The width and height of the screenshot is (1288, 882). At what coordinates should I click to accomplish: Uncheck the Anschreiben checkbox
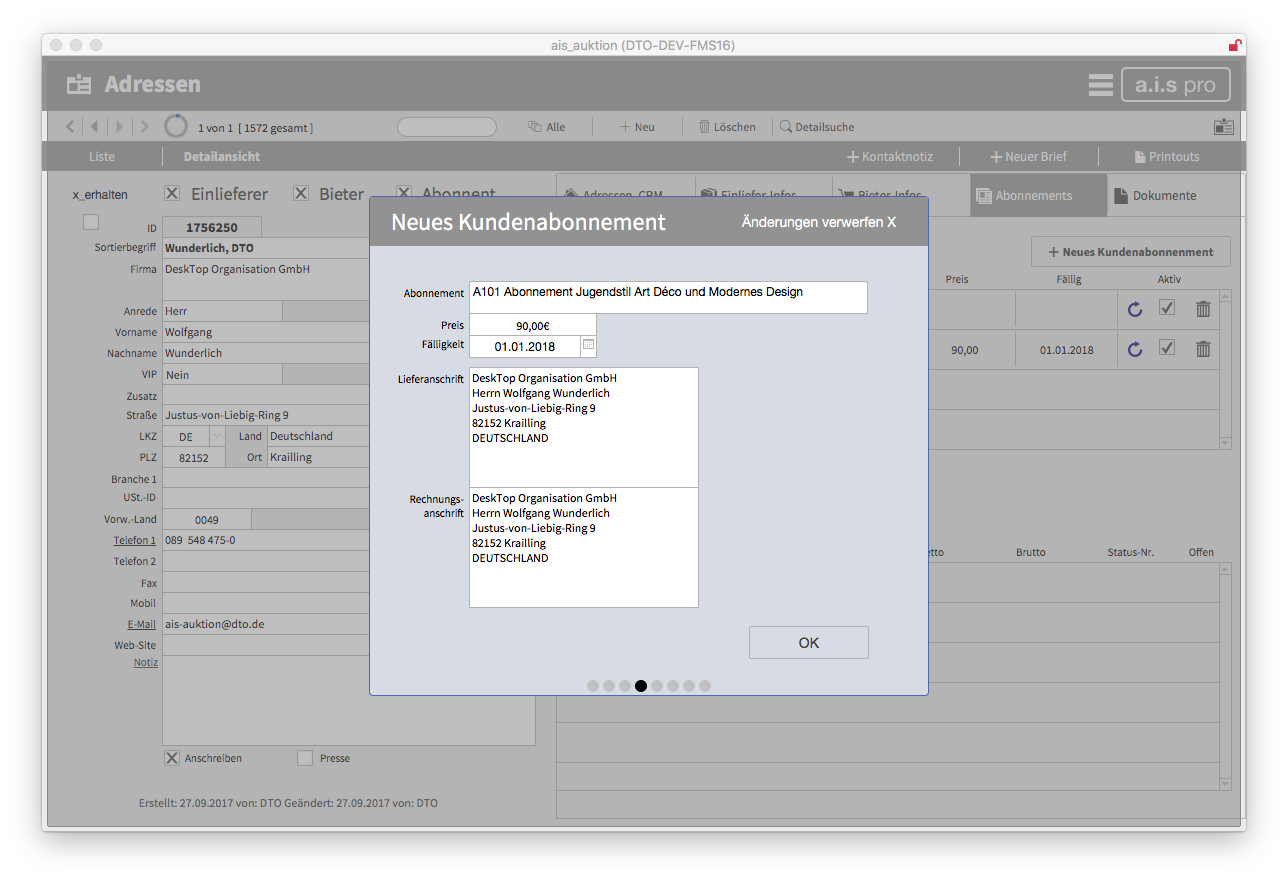(x=172, y=758)
